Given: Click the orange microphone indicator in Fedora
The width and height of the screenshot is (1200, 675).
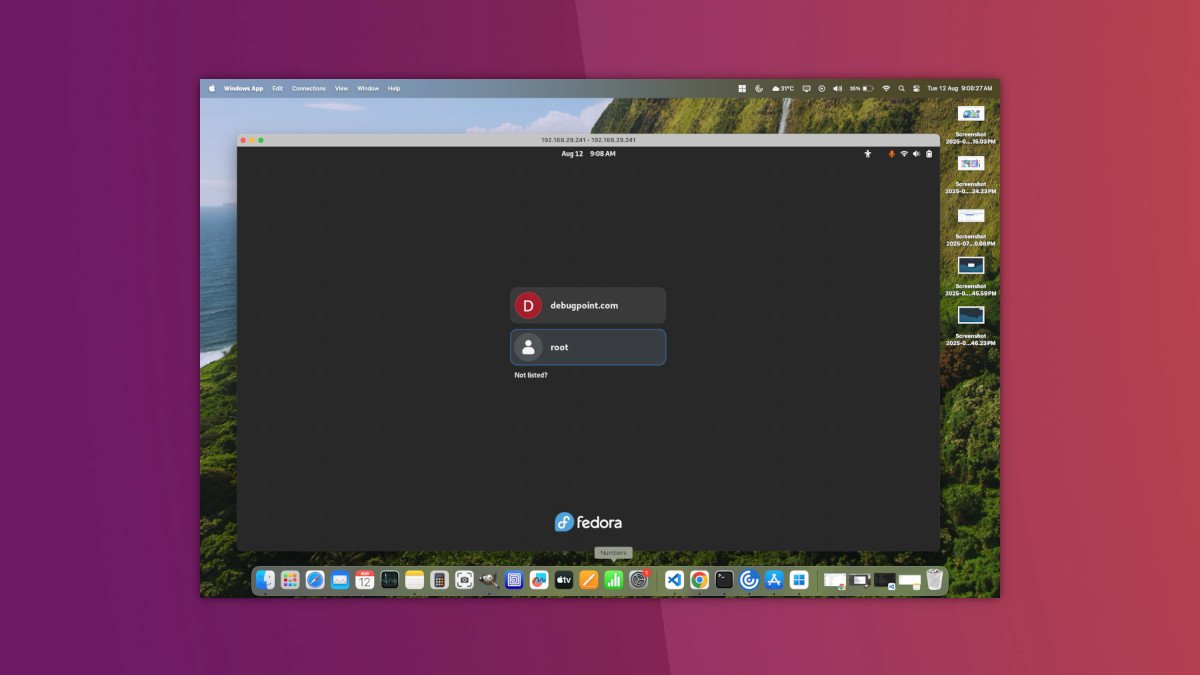Looking at the screenshot, I should pos(892,154).
